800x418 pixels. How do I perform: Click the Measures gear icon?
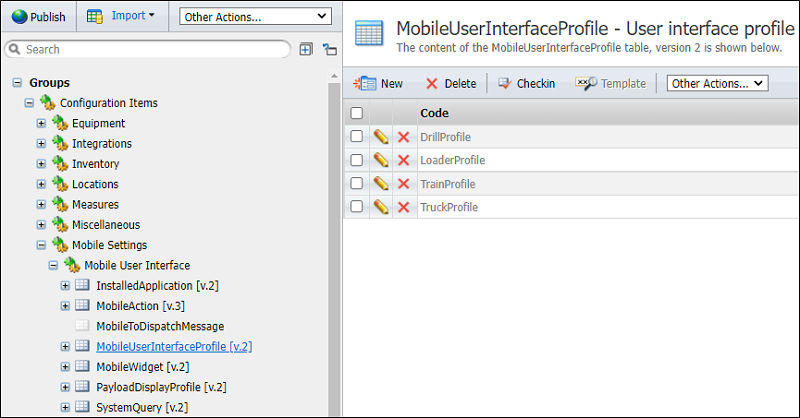point(60,205)
